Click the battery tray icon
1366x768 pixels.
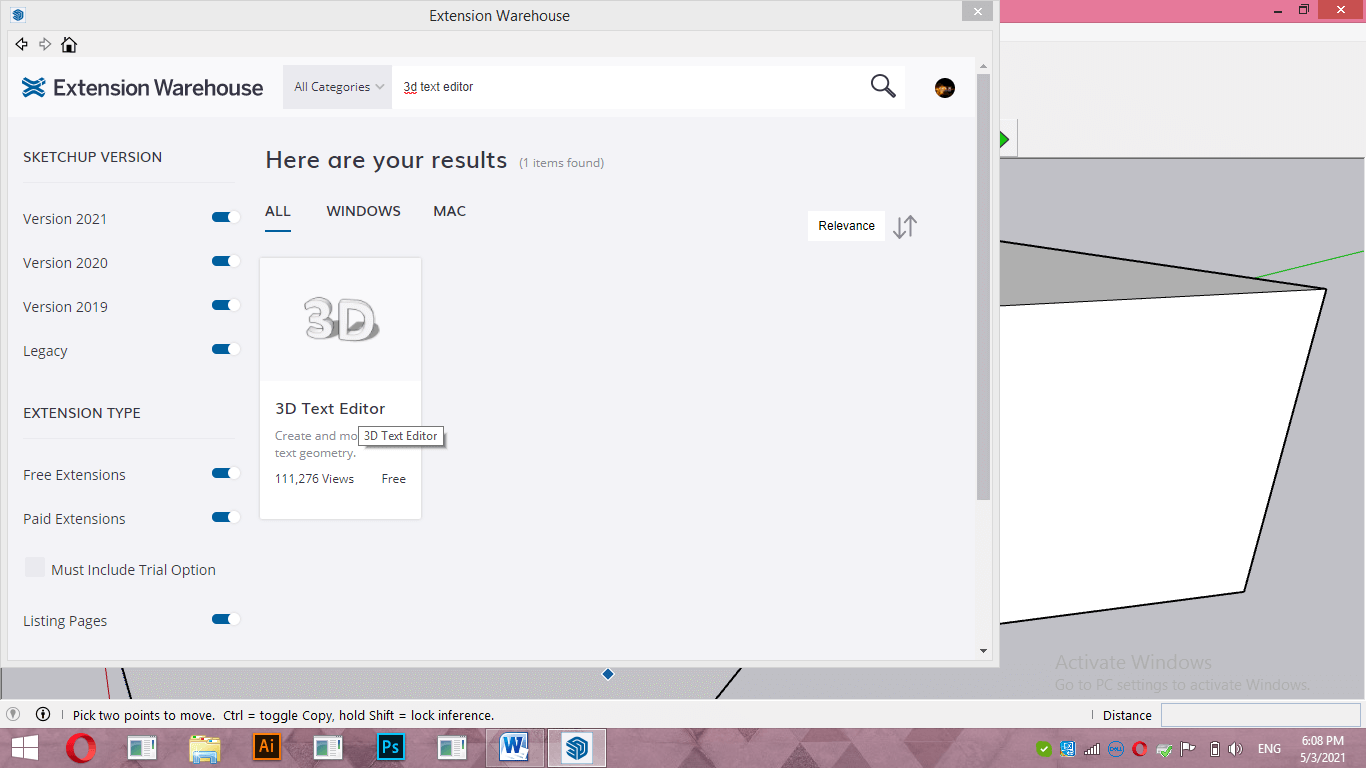coord(1214,749)
